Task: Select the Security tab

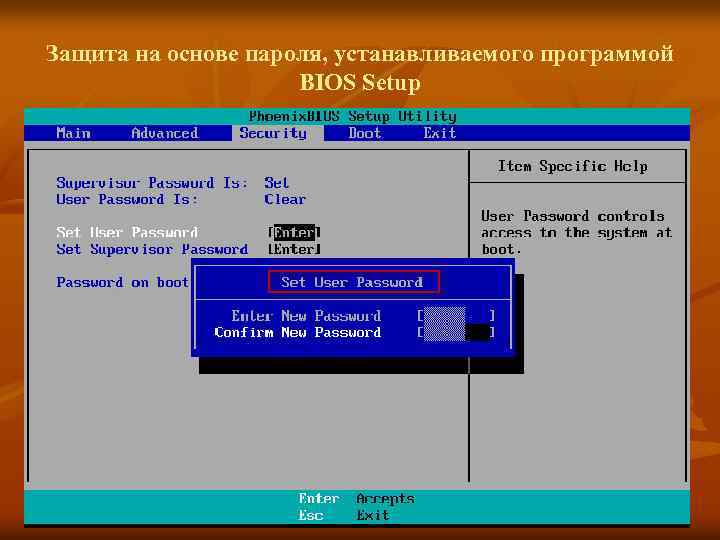Action: 273,133
